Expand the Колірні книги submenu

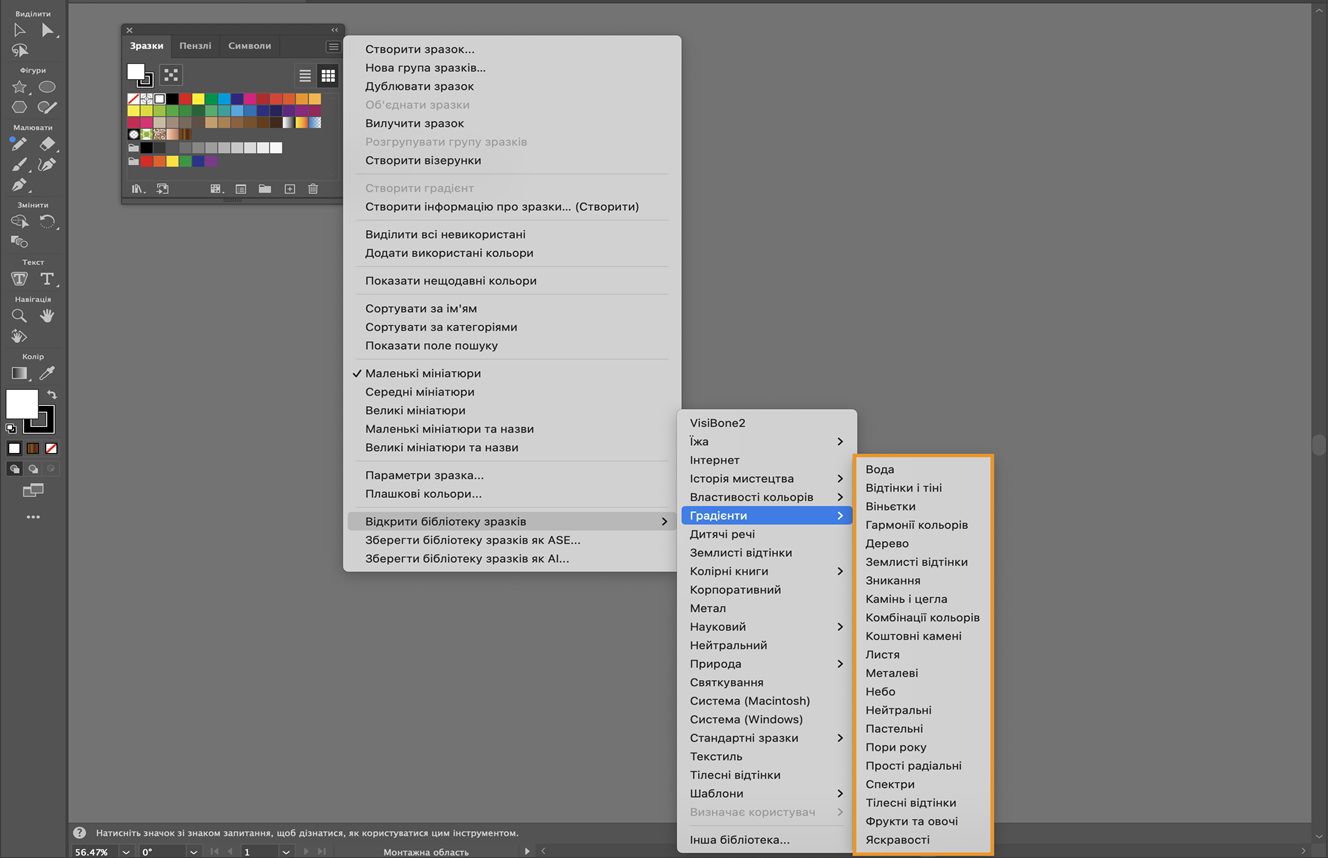767,571
